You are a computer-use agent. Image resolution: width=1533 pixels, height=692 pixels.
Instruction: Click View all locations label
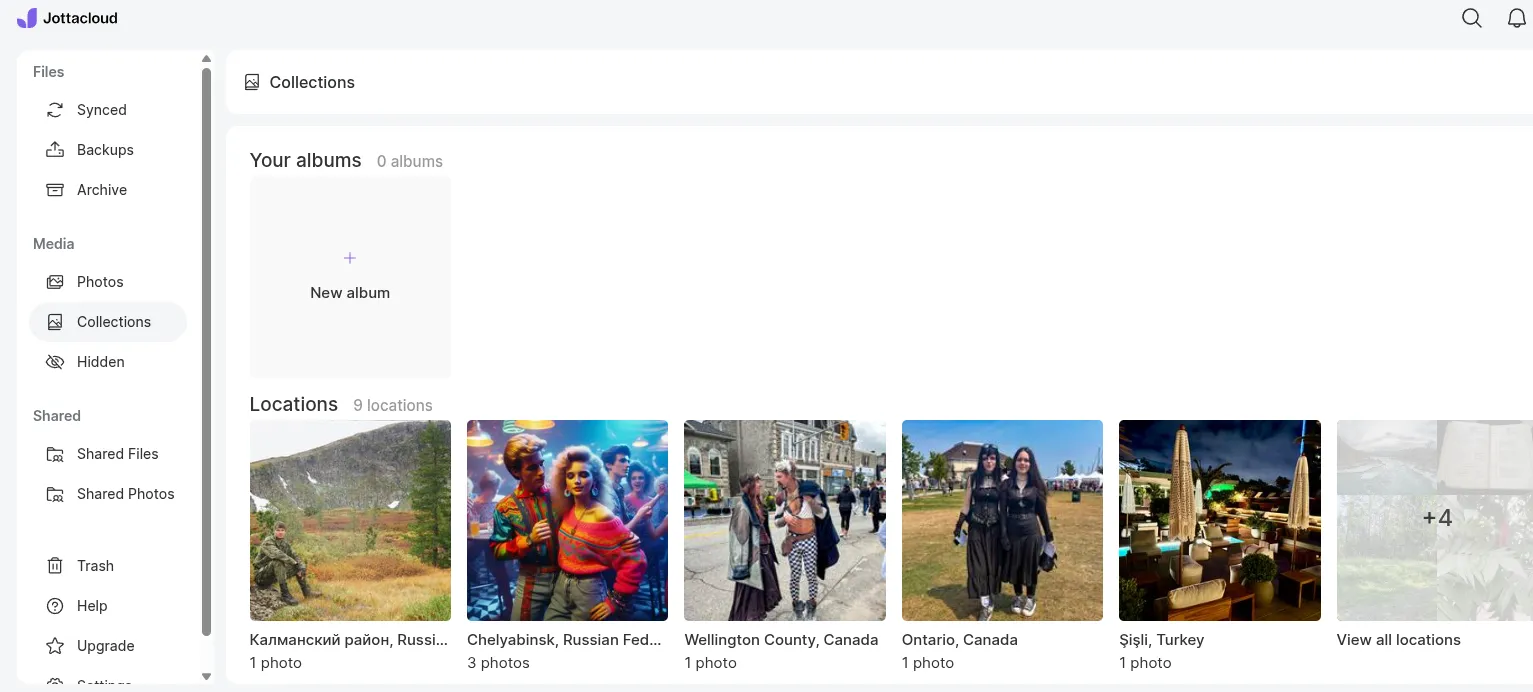point(1398,640)
